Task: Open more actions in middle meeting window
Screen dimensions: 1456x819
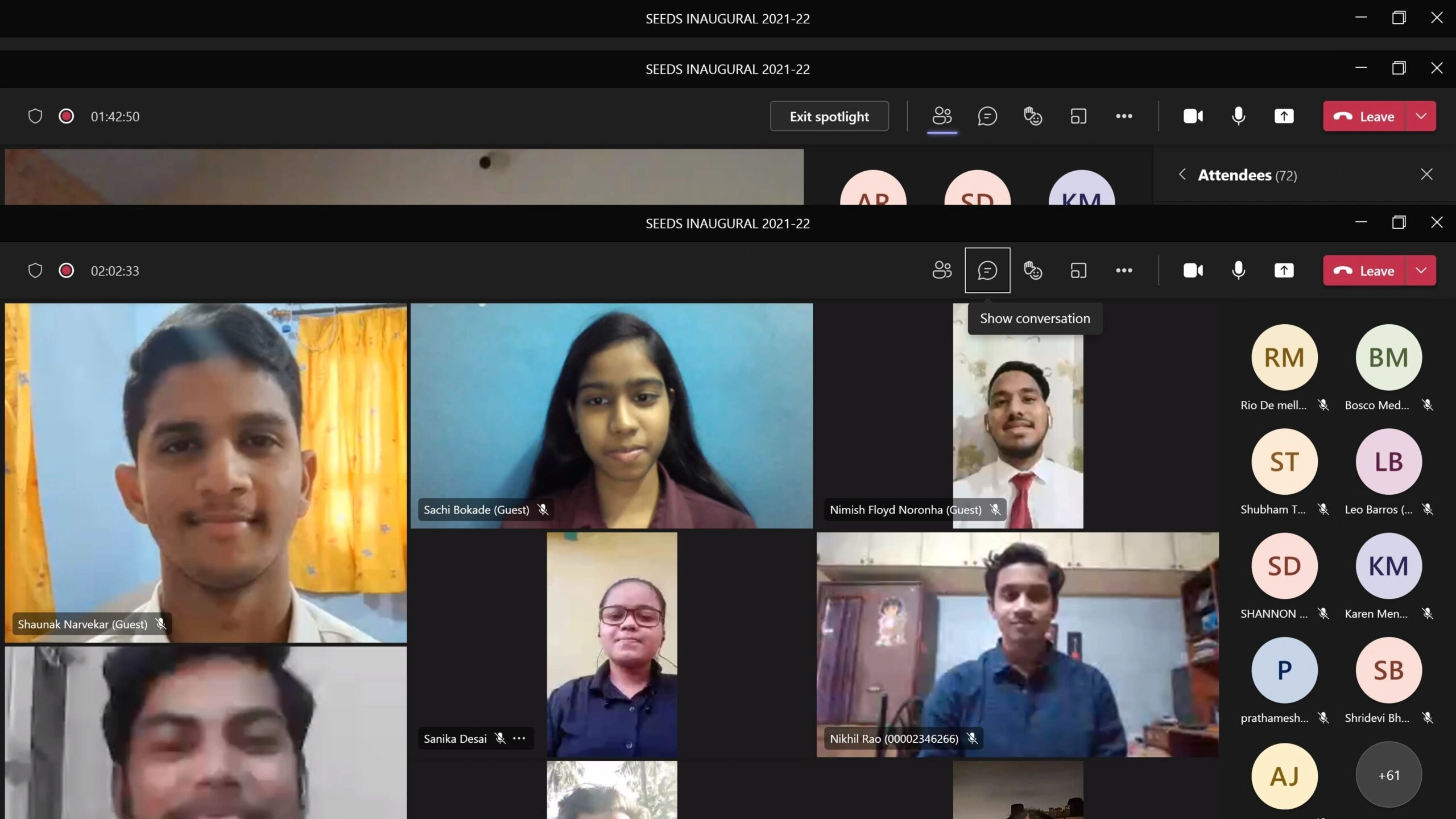Action: (x=1124, y=116)
